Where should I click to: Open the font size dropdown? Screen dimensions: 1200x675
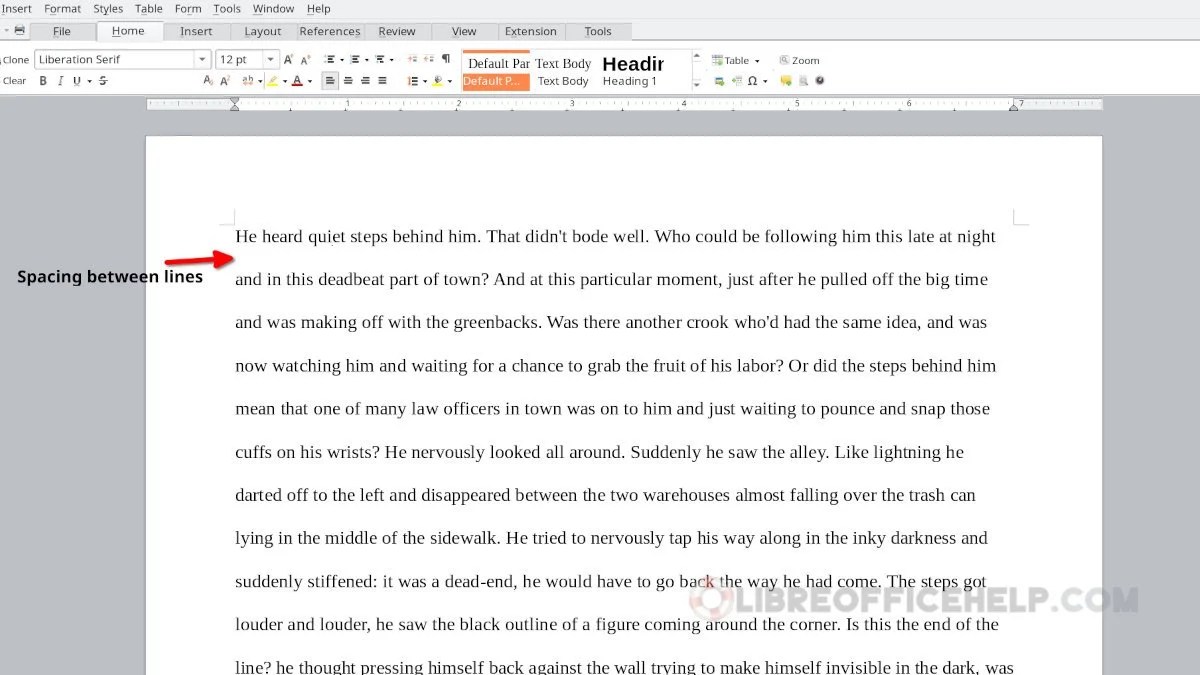click(x=270, y=59)
